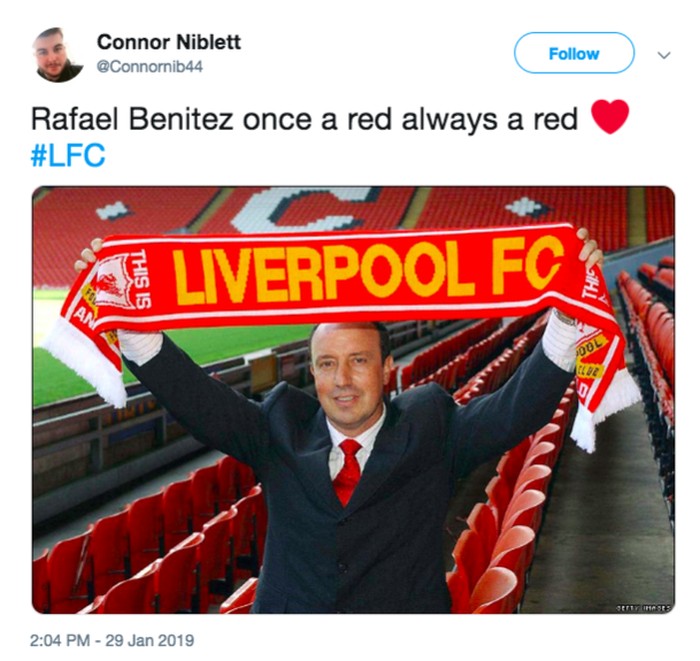Select the tweet text about Rafael Benitez
Image resolution: width=700 pixels, height=661 pixels.
304,119
